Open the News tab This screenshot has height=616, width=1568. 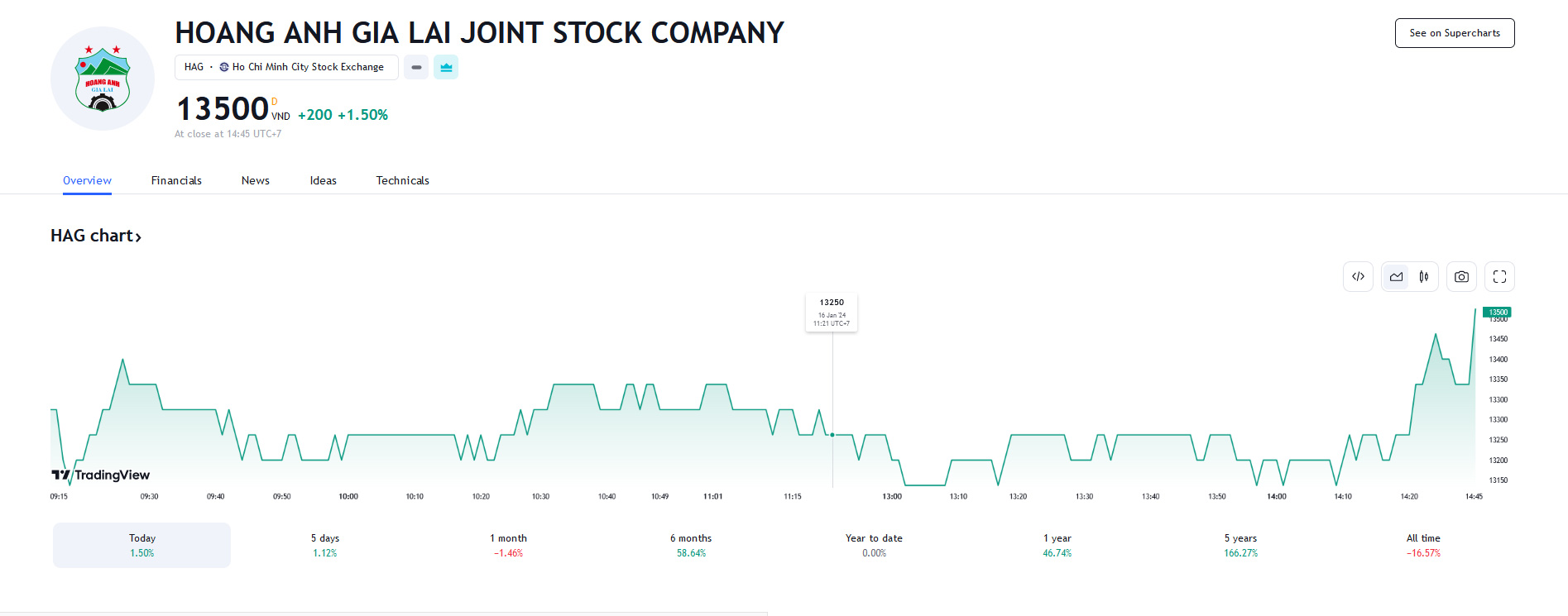pos(255,180)
